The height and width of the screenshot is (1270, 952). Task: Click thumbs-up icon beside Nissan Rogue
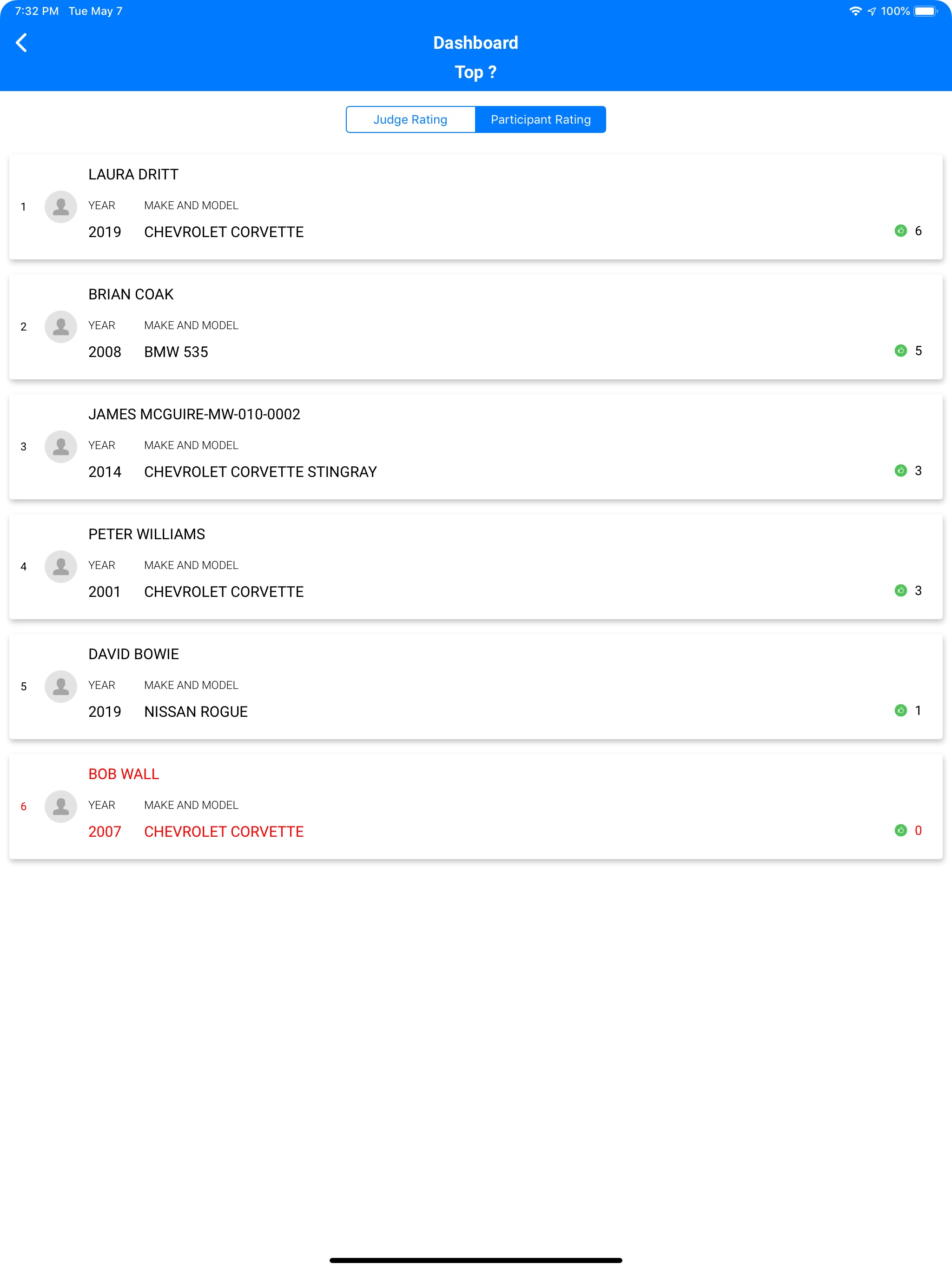(900, 711)
